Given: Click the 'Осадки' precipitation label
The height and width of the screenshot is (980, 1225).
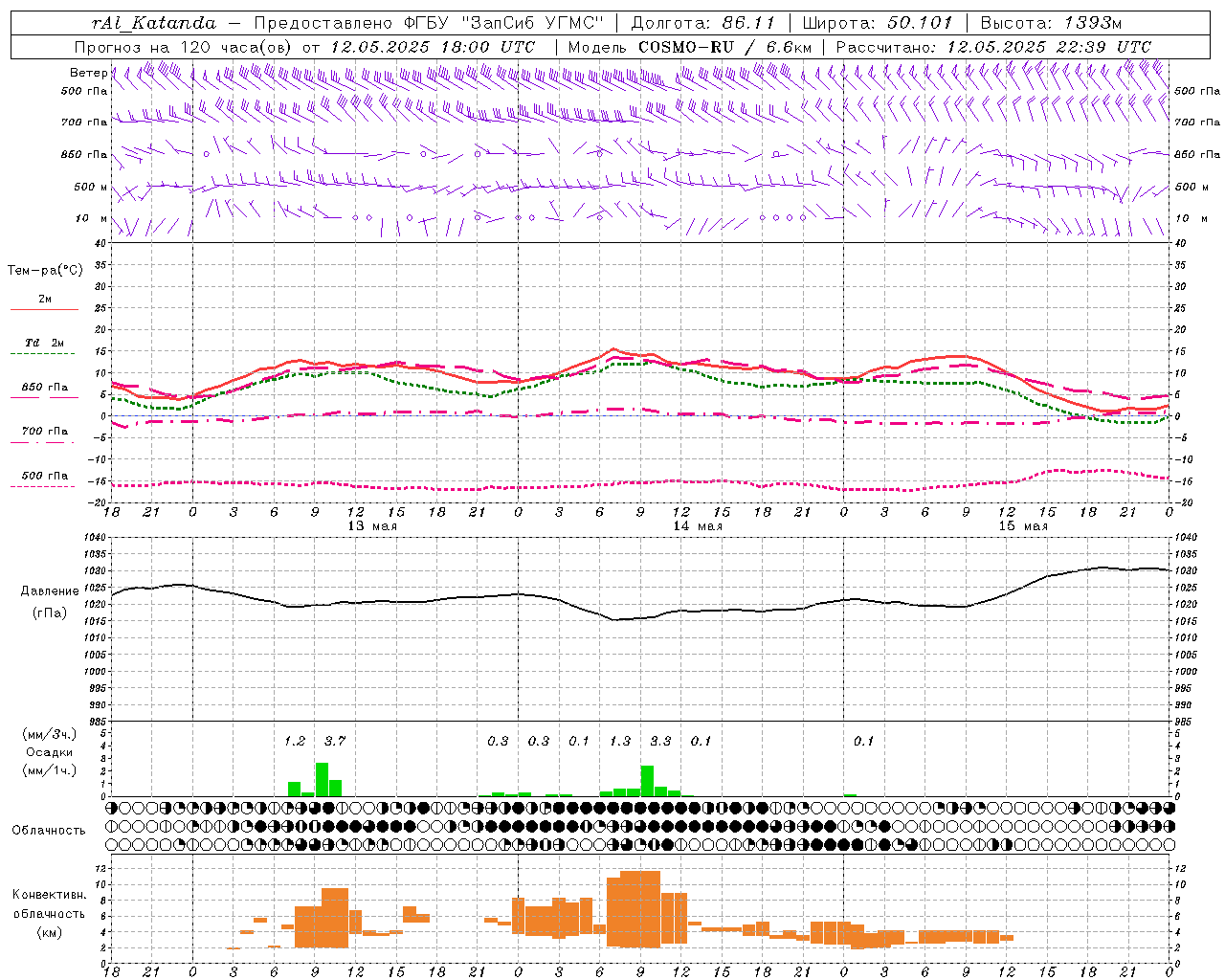Looking at the screenshot, I should 49,752.
